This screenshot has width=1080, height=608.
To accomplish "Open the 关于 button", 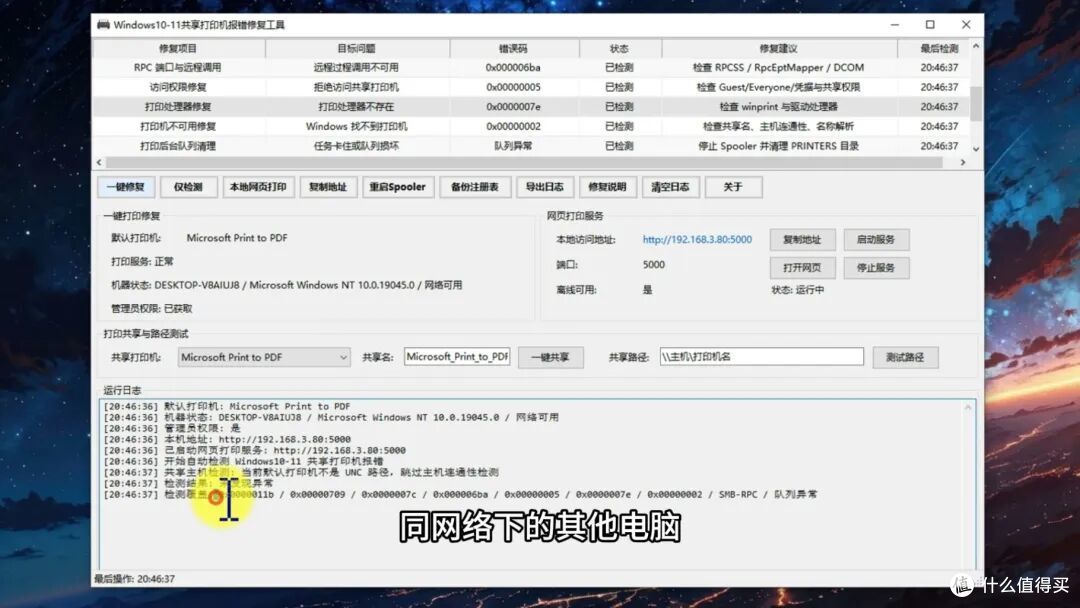I will (734, 187).
